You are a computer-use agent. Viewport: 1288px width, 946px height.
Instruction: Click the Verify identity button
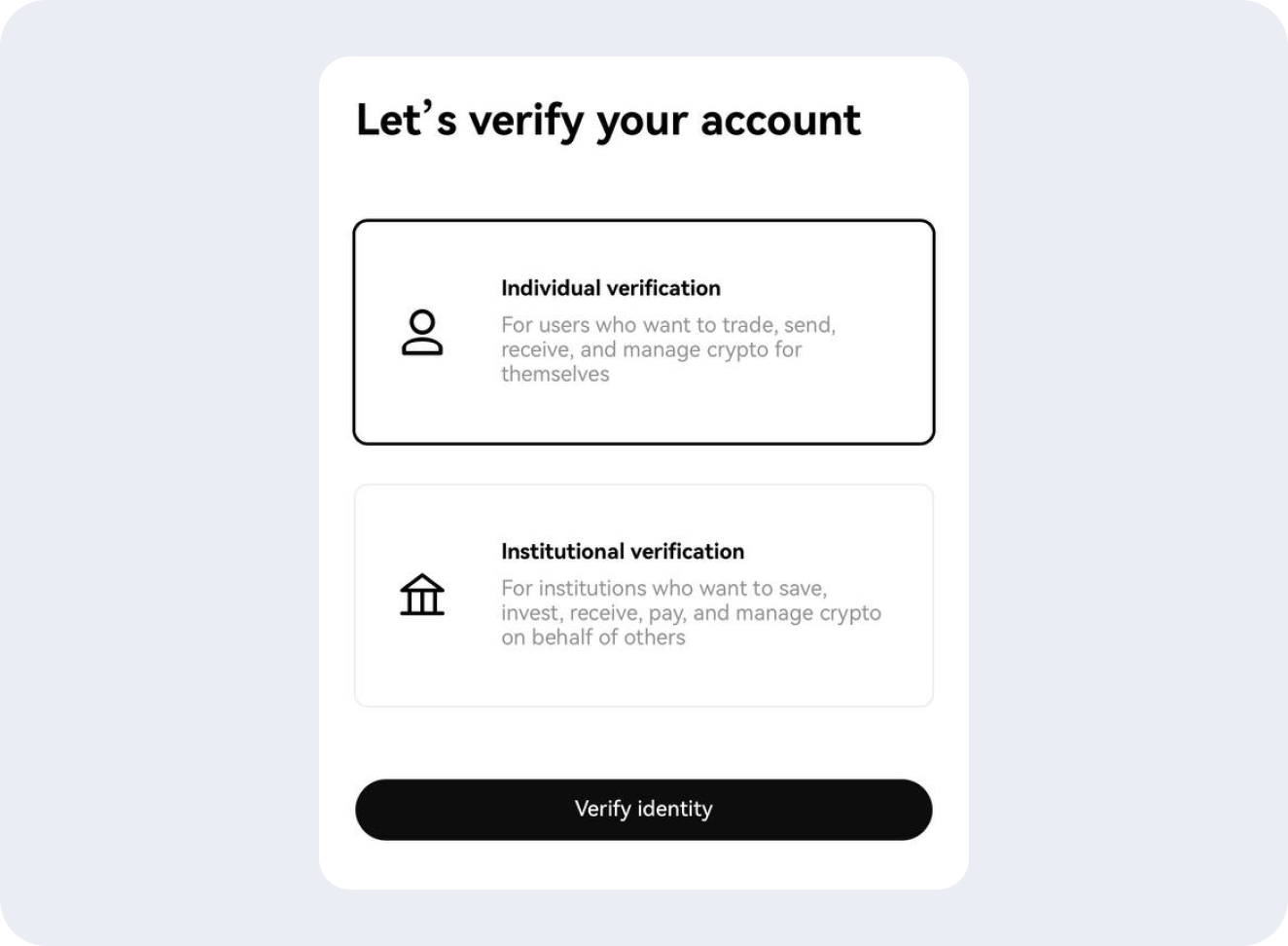tap(644, 810)
